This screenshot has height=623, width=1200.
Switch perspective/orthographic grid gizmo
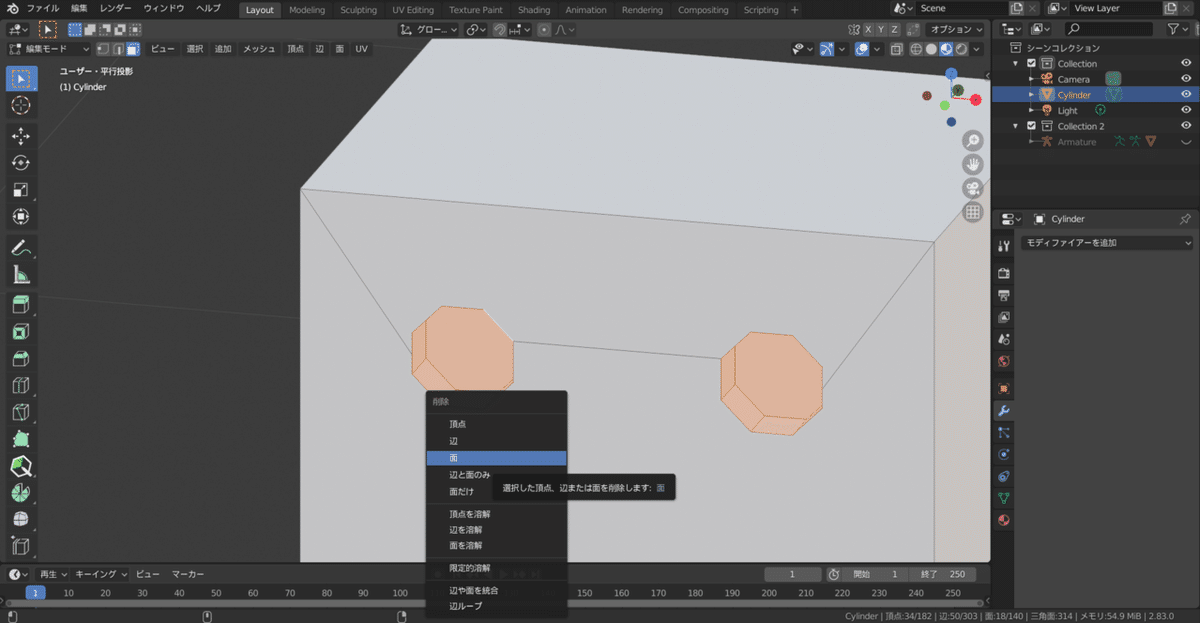click(x=972, y=212)
